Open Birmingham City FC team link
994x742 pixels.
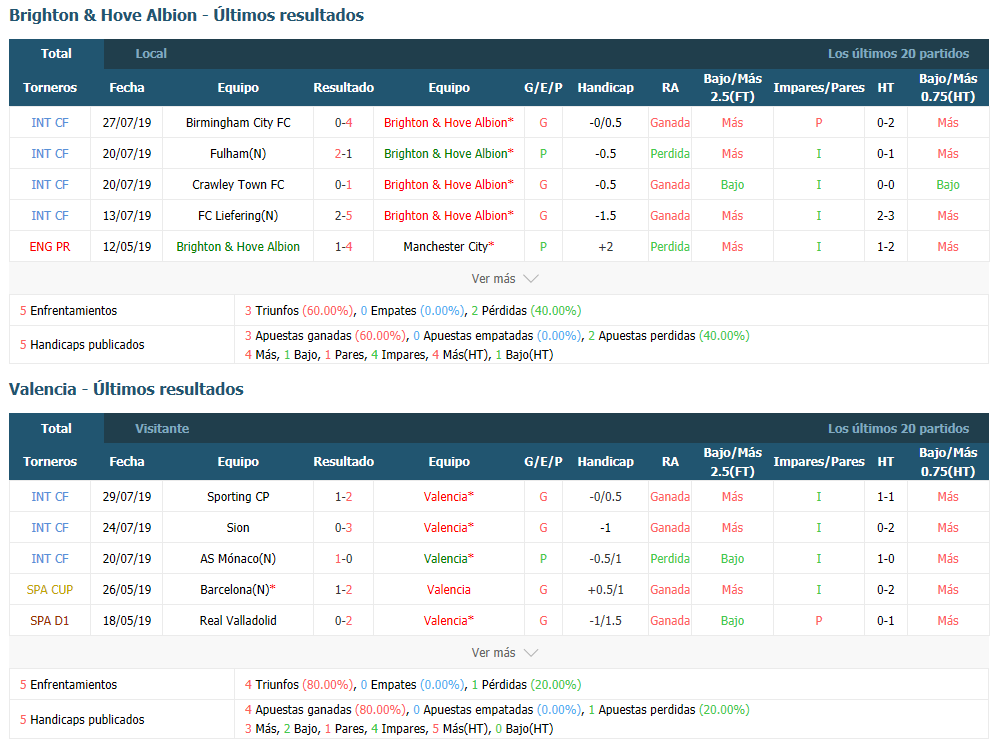[x=238, y=122]
